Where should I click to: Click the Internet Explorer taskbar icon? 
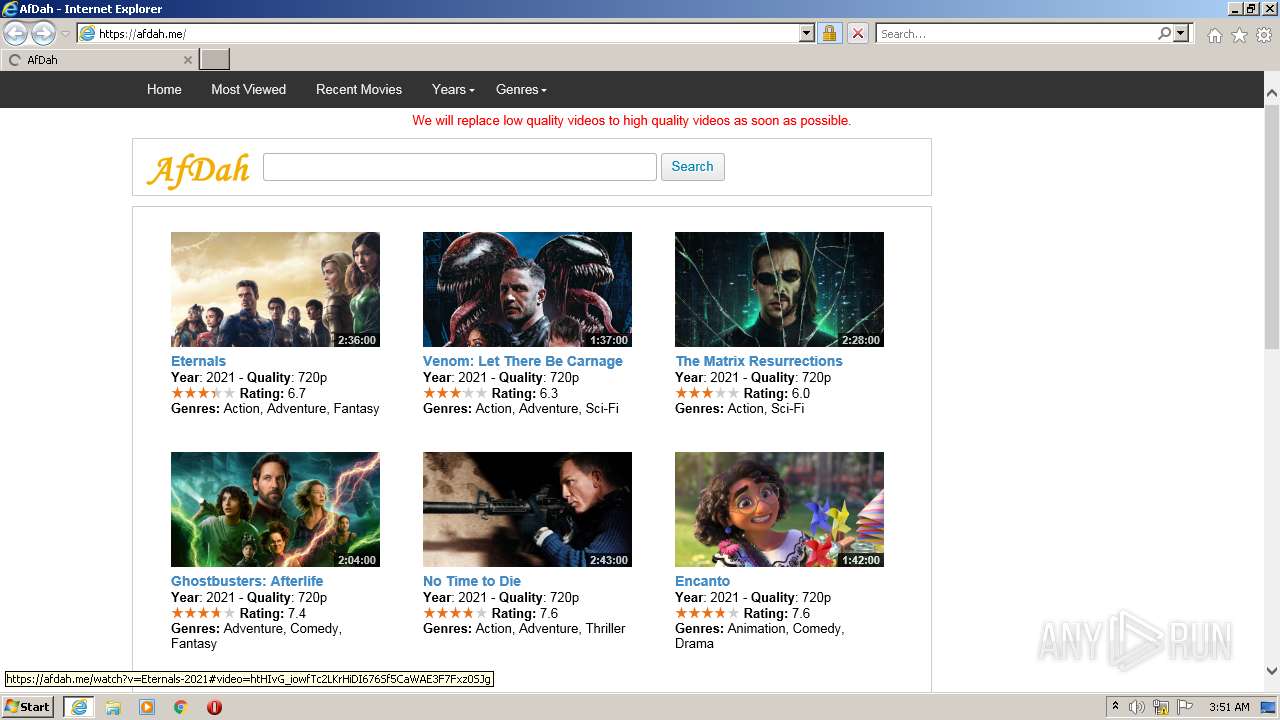coord(78,707)
